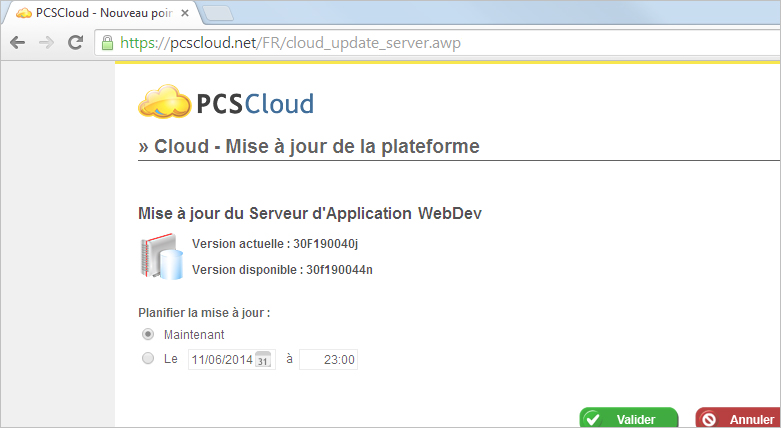Click the PCSCloud tab favicon

[24, 13]
